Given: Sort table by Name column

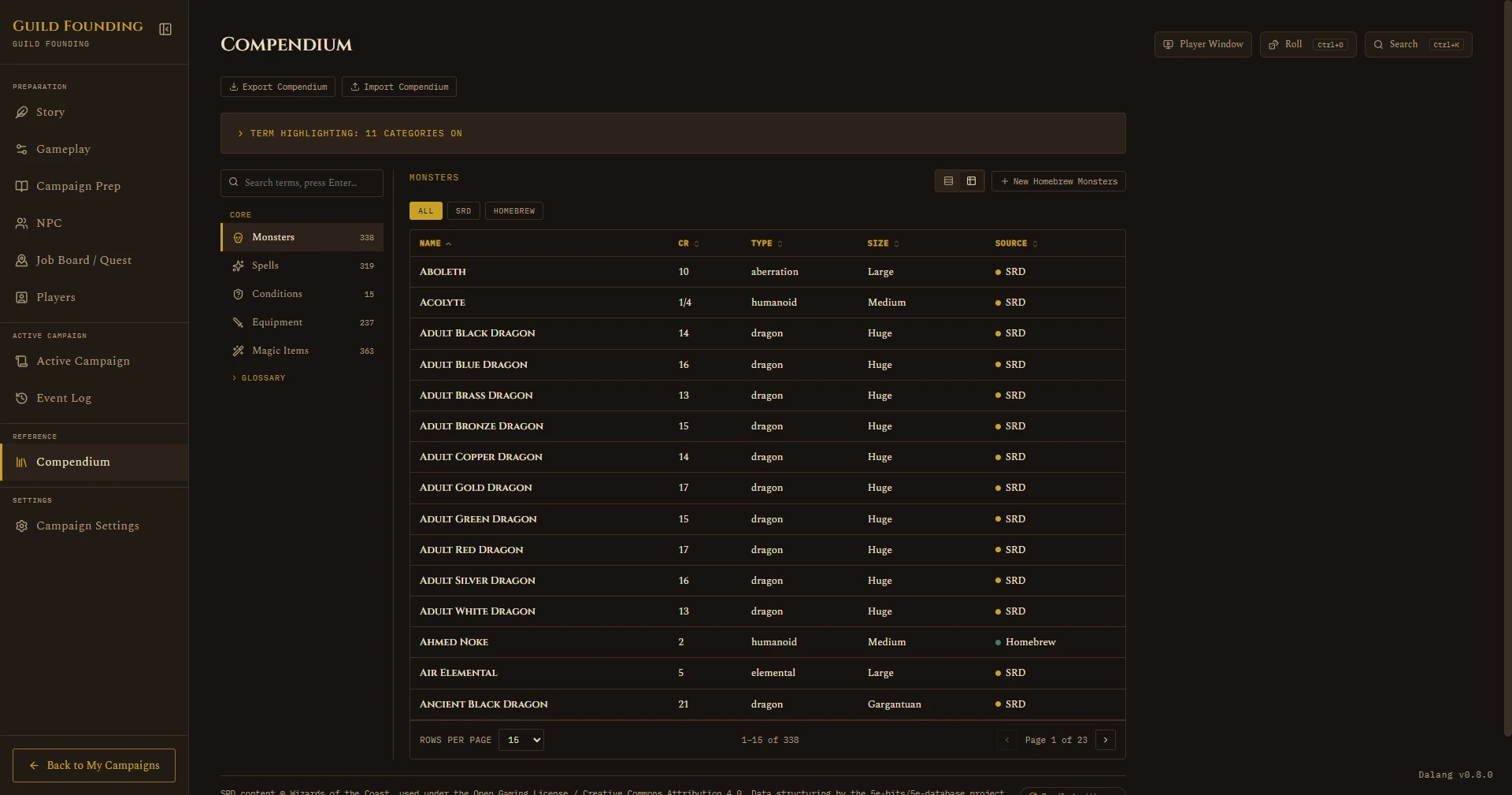Looking at the screenshot, I should 435,243.
